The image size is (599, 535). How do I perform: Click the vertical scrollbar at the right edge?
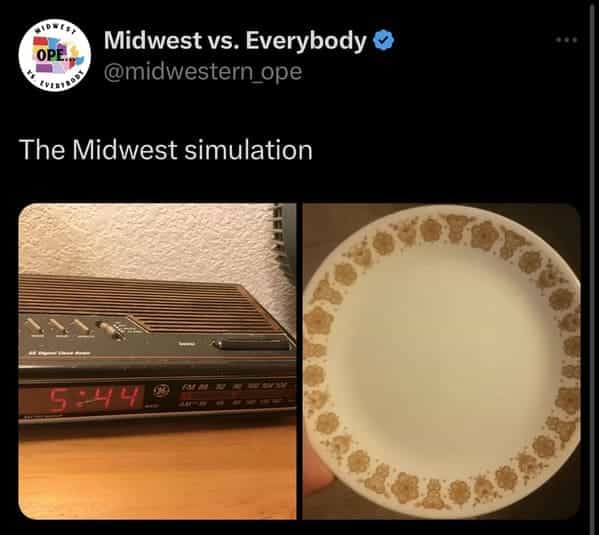point(592,268)
